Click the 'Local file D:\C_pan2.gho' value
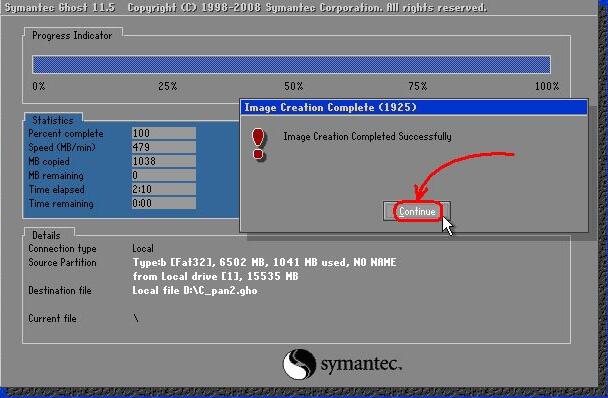This screenshot has width=608, height=398. (x=195, y=291)
